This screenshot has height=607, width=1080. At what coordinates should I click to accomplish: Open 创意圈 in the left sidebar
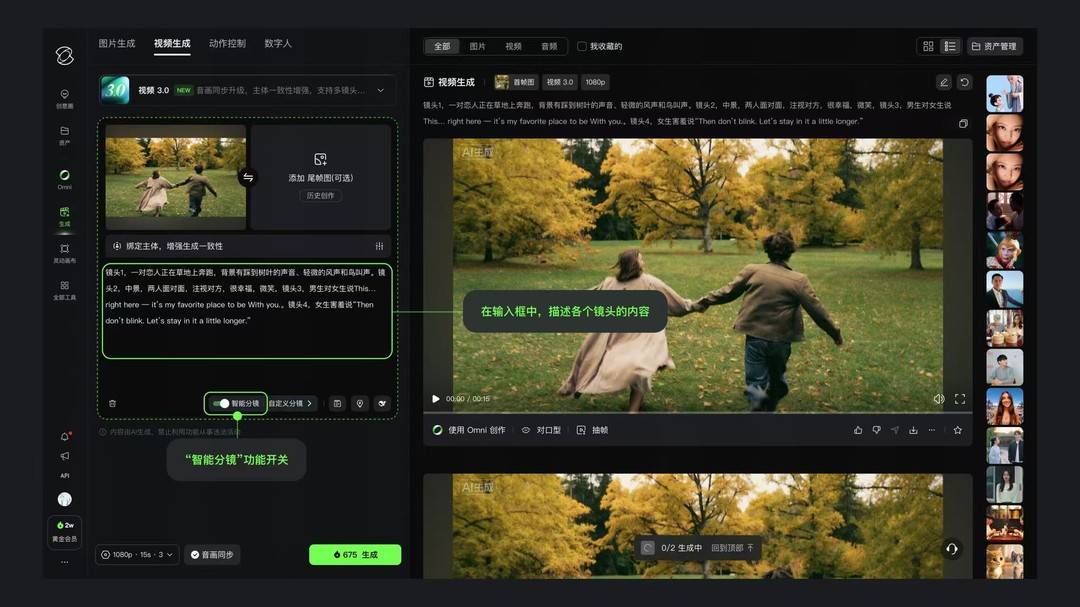[x=64, y=99]
